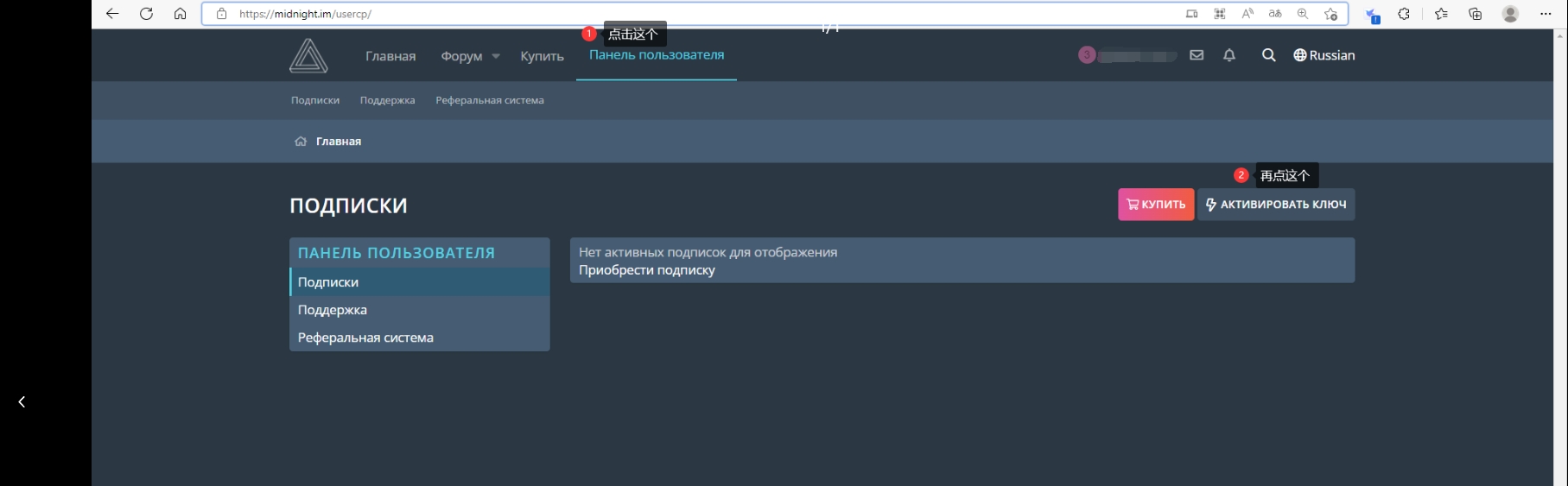Open the envelope messages icon

click(1197, 55)
